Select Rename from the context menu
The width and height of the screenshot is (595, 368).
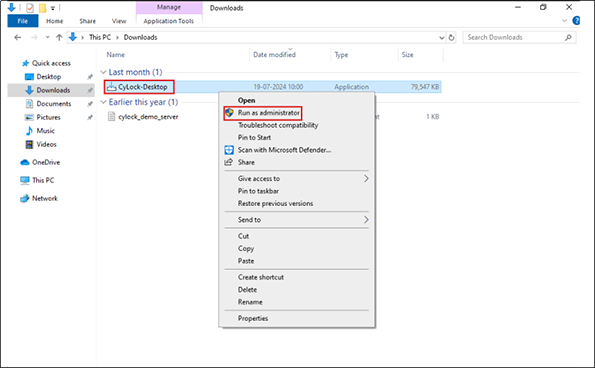tap(250, 302)
